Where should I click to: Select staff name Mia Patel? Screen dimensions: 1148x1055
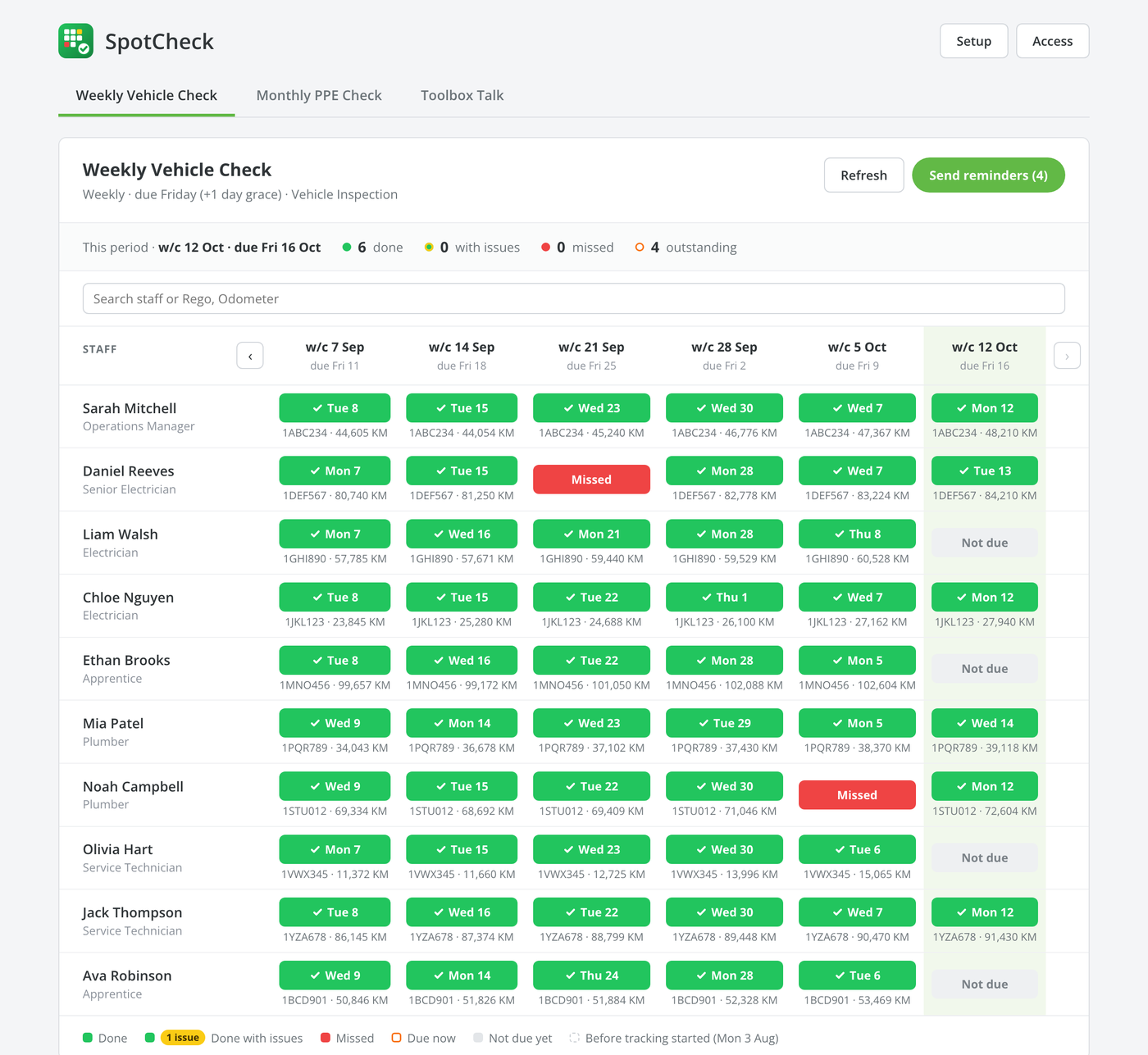coord(113,724)
